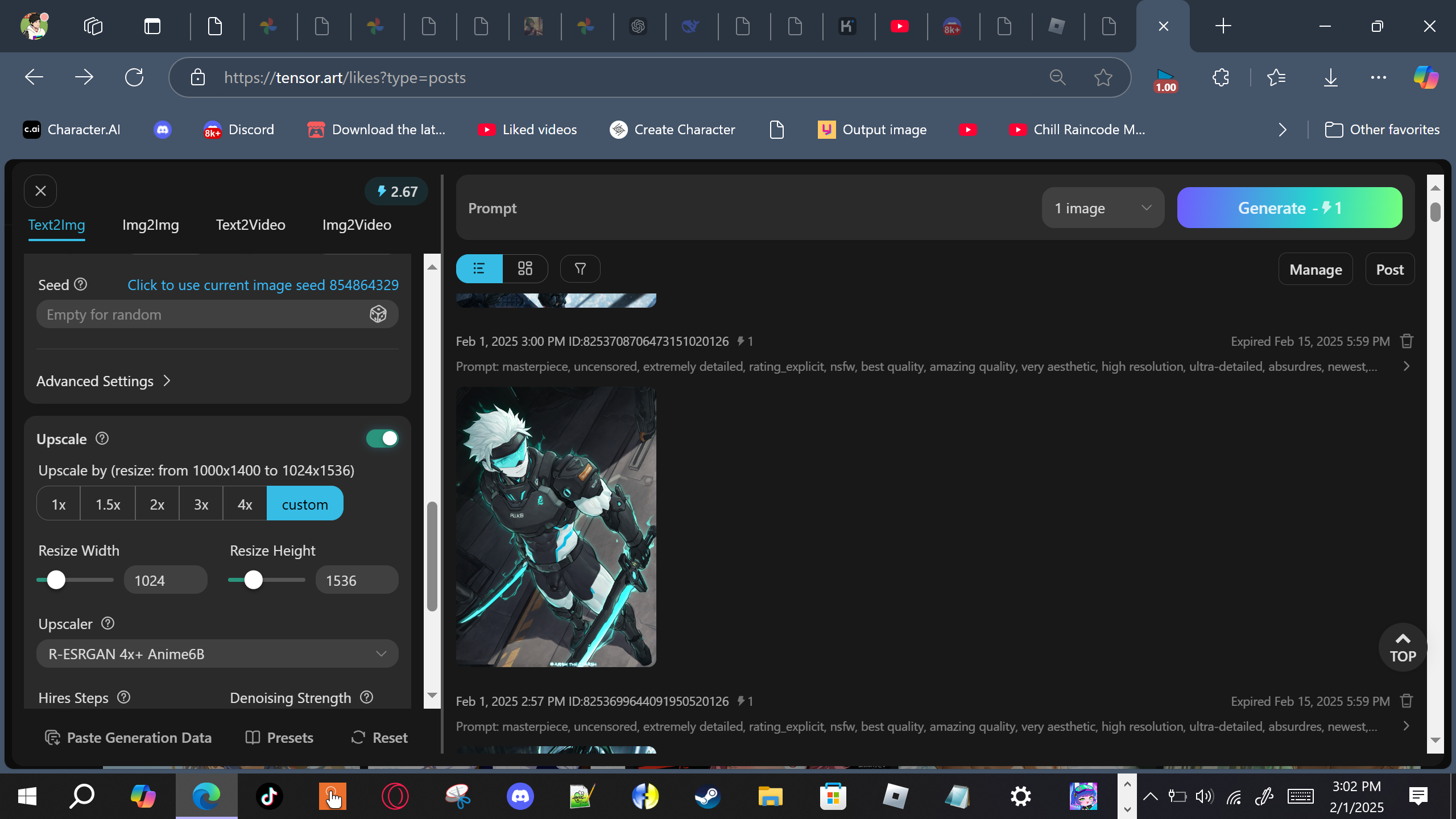Switch to list view layout
This screenshot has height=819, width=1456.
pyautogui.click(x=479, y=268)
